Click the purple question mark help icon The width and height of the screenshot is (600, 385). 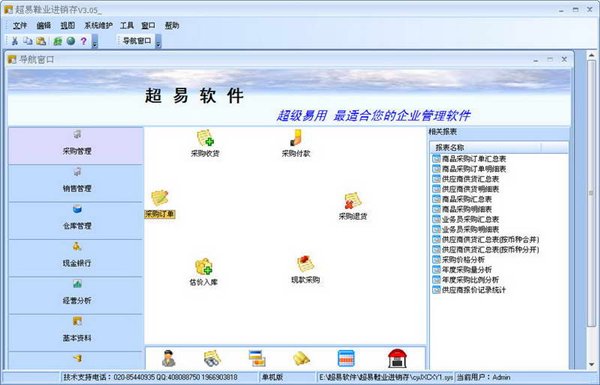[83, 41]
